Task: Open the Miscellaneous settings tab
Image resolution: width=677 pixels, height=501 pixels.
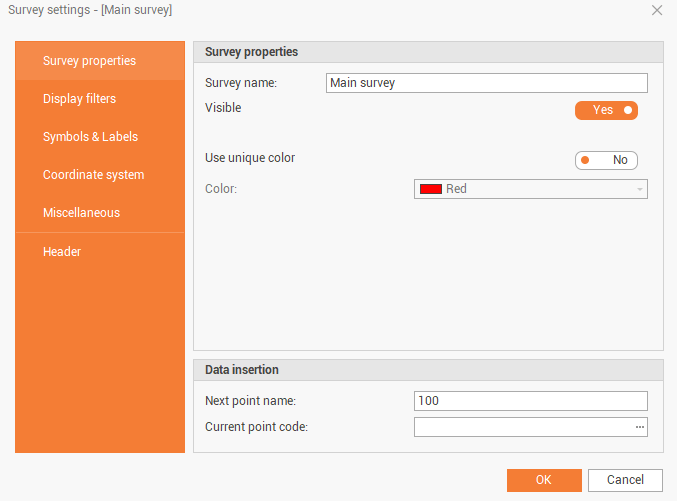Action: 100,213
